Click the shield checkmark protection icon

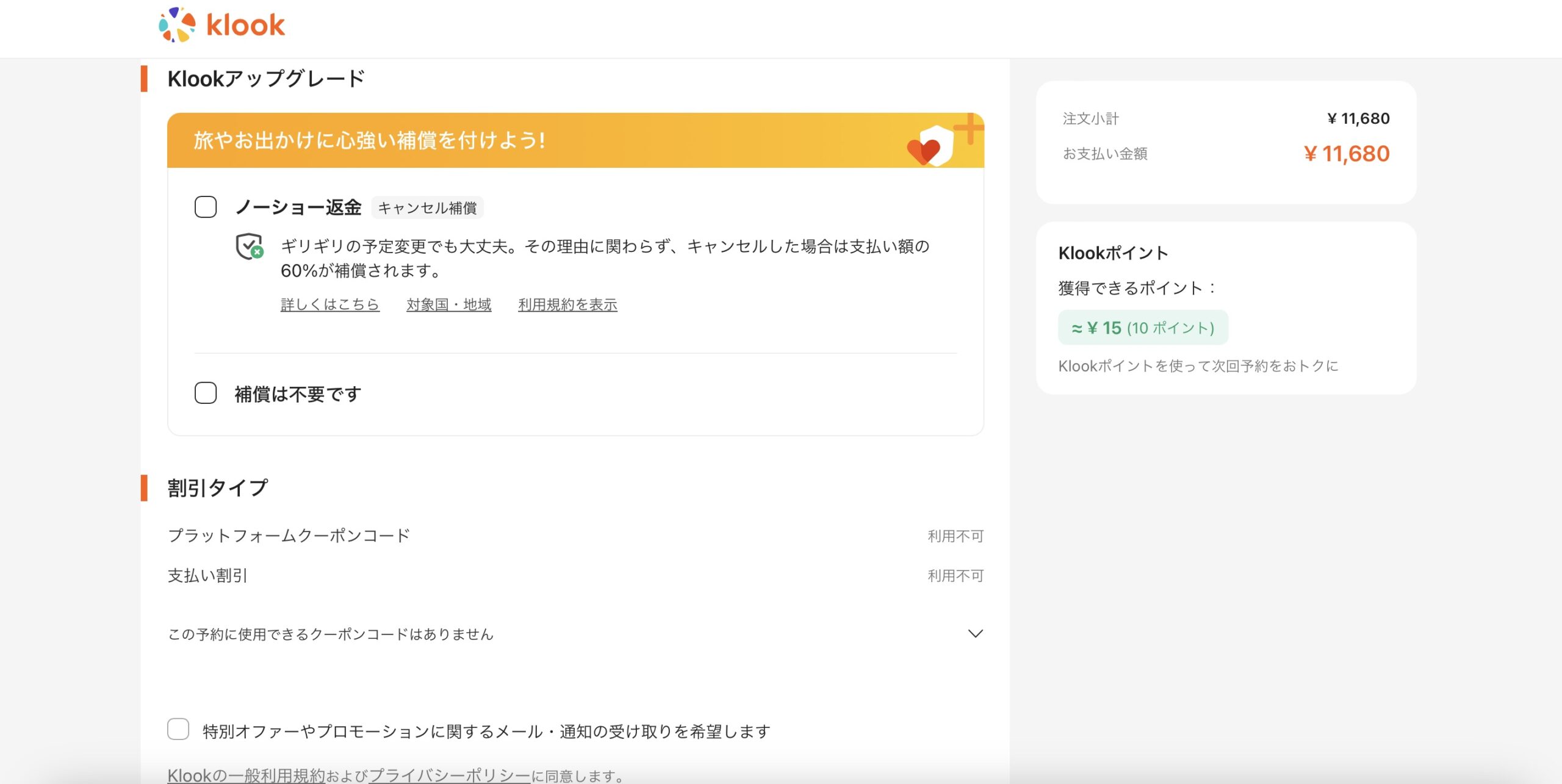point(250,246)
